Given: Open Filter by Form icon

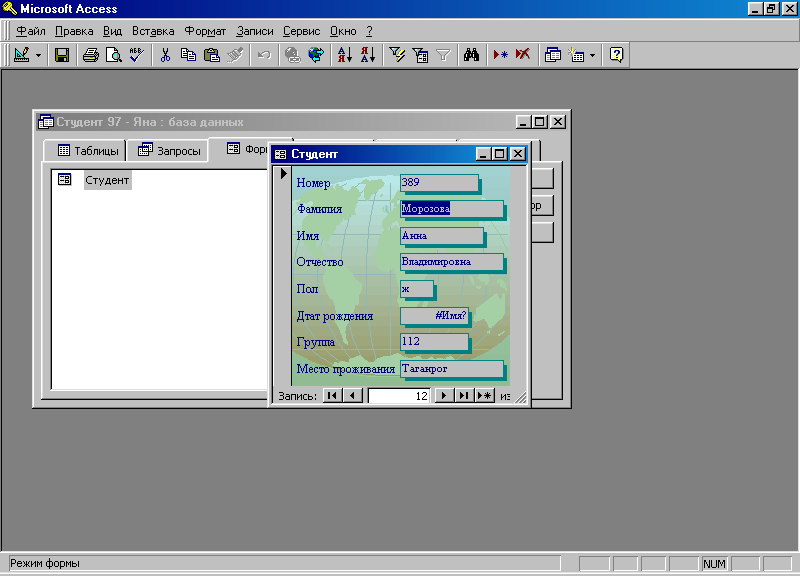Looking at the screenshot, I should click(x=420, y=55).
